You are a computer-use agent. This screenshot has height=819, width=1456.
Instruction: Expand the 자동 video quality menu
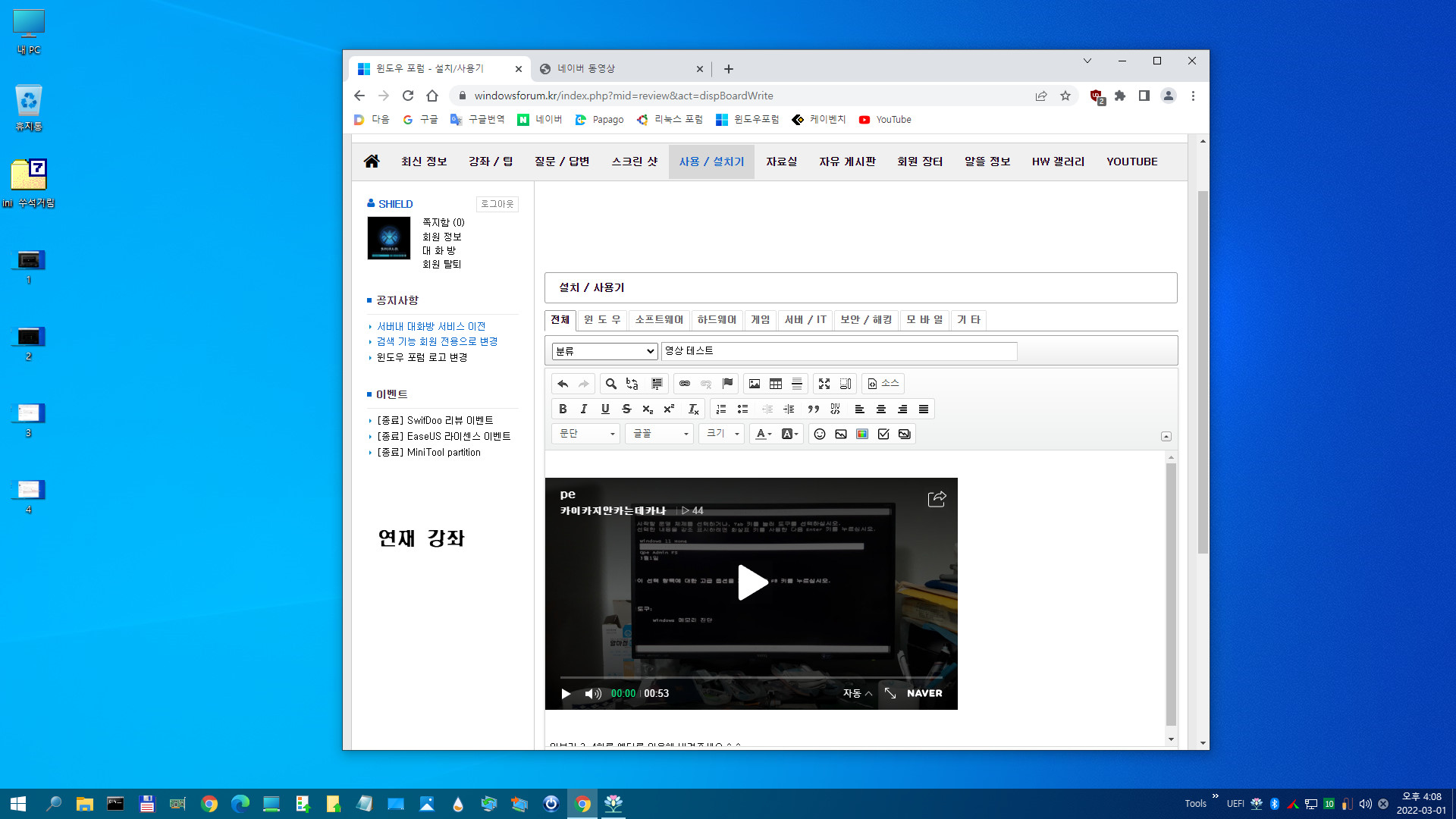pyautogui.click(x=857, y=693)
